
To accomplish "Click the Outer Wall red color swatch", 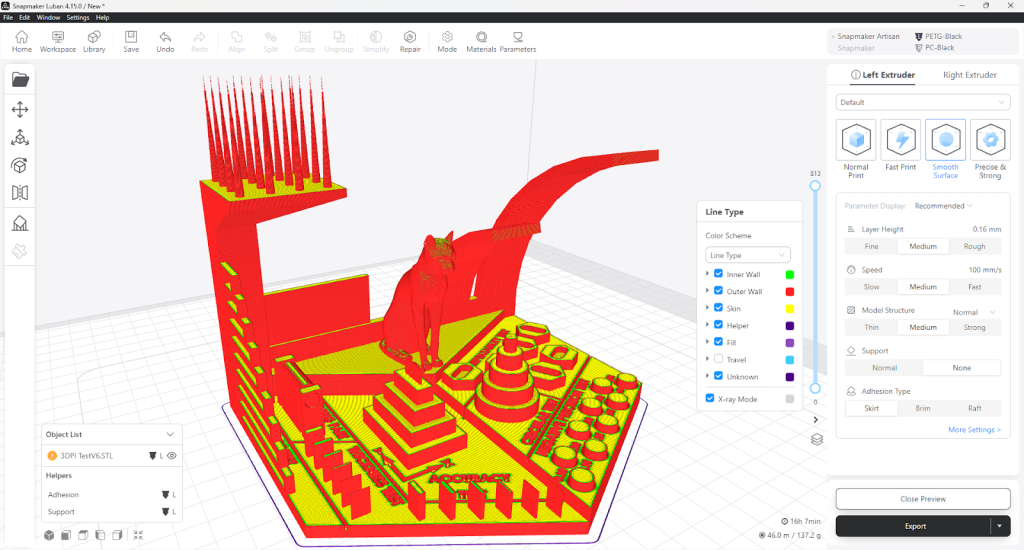I will click(790, 291).
